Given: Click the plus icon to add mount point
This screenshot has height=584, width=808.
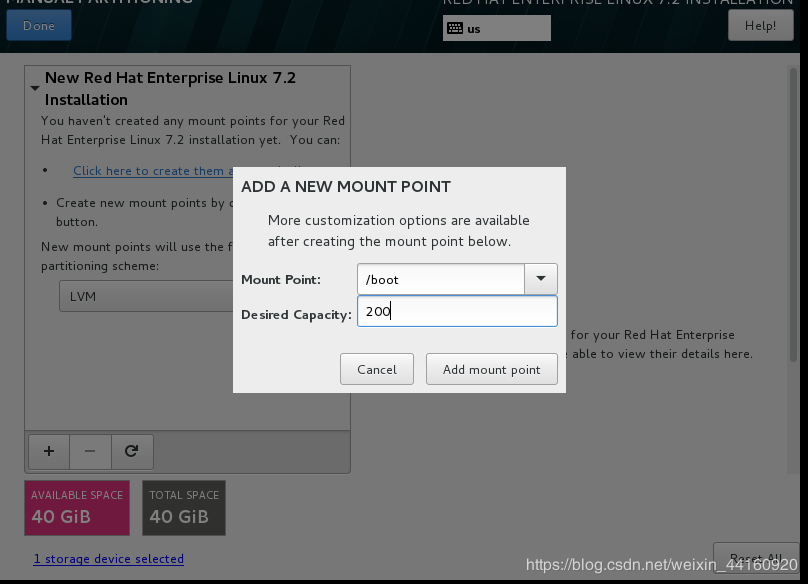Looking at the screenshot, I should (49, 452).
